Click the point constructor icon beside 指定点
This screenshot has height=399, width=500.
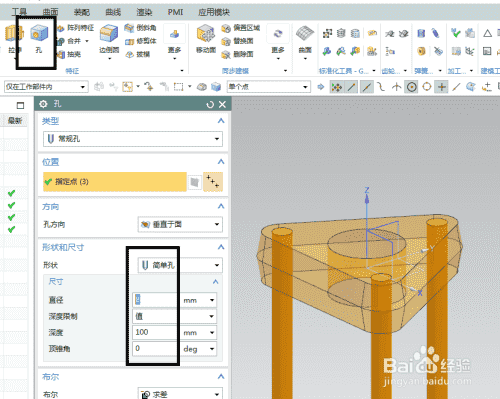[x=213, y=182]
